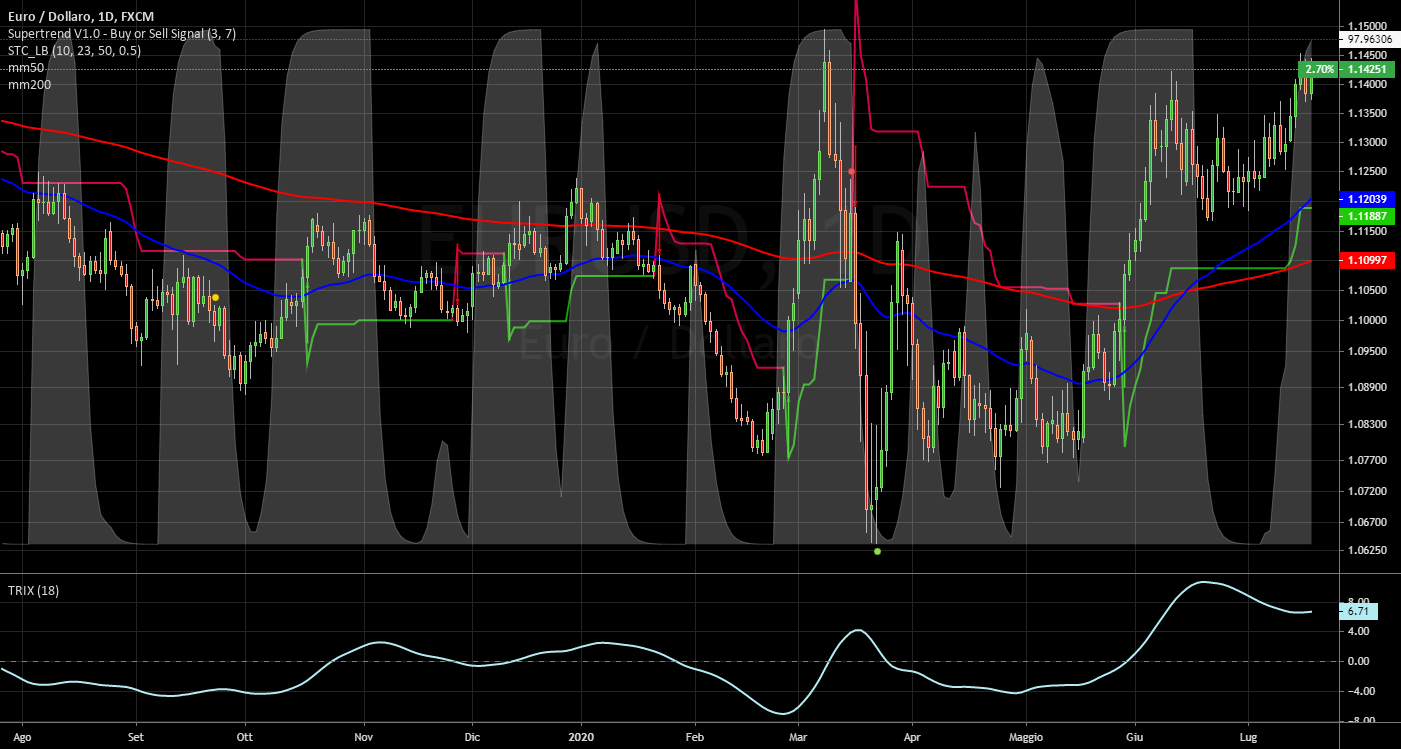The height and width of the screenshot is (749, 1401).
Task: Click the 1.14500 price axis level
Action: [1366, 55]
